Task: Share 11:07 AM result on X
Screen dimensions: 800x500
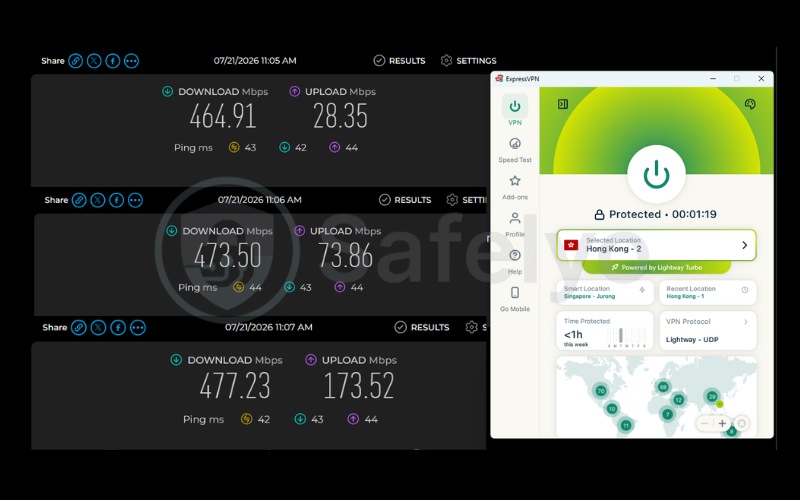Action: coord(98,328)
